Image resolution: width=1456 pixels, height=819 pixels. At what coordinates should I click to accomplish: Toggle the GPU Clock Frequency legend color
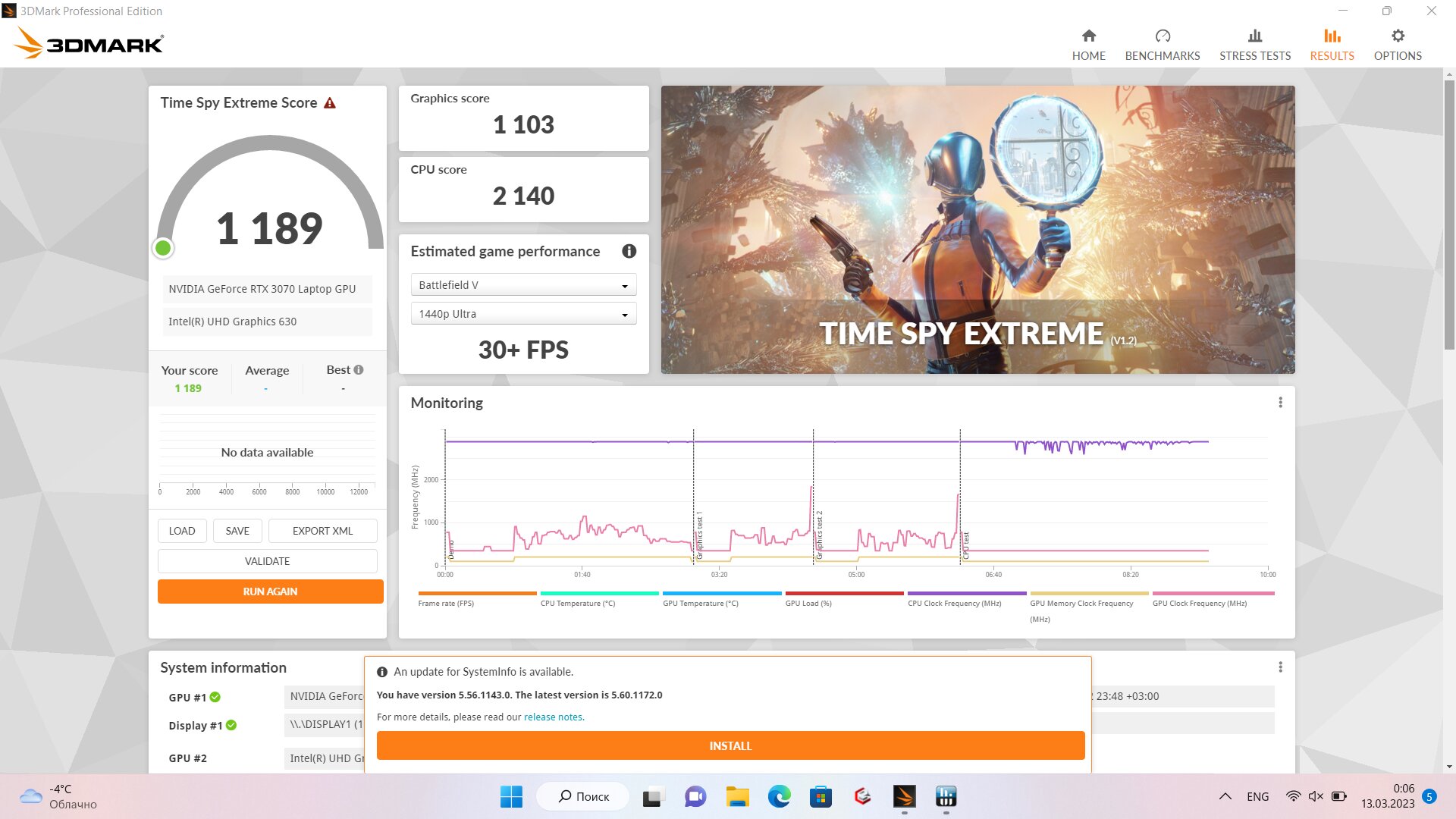coord(1213,593)
